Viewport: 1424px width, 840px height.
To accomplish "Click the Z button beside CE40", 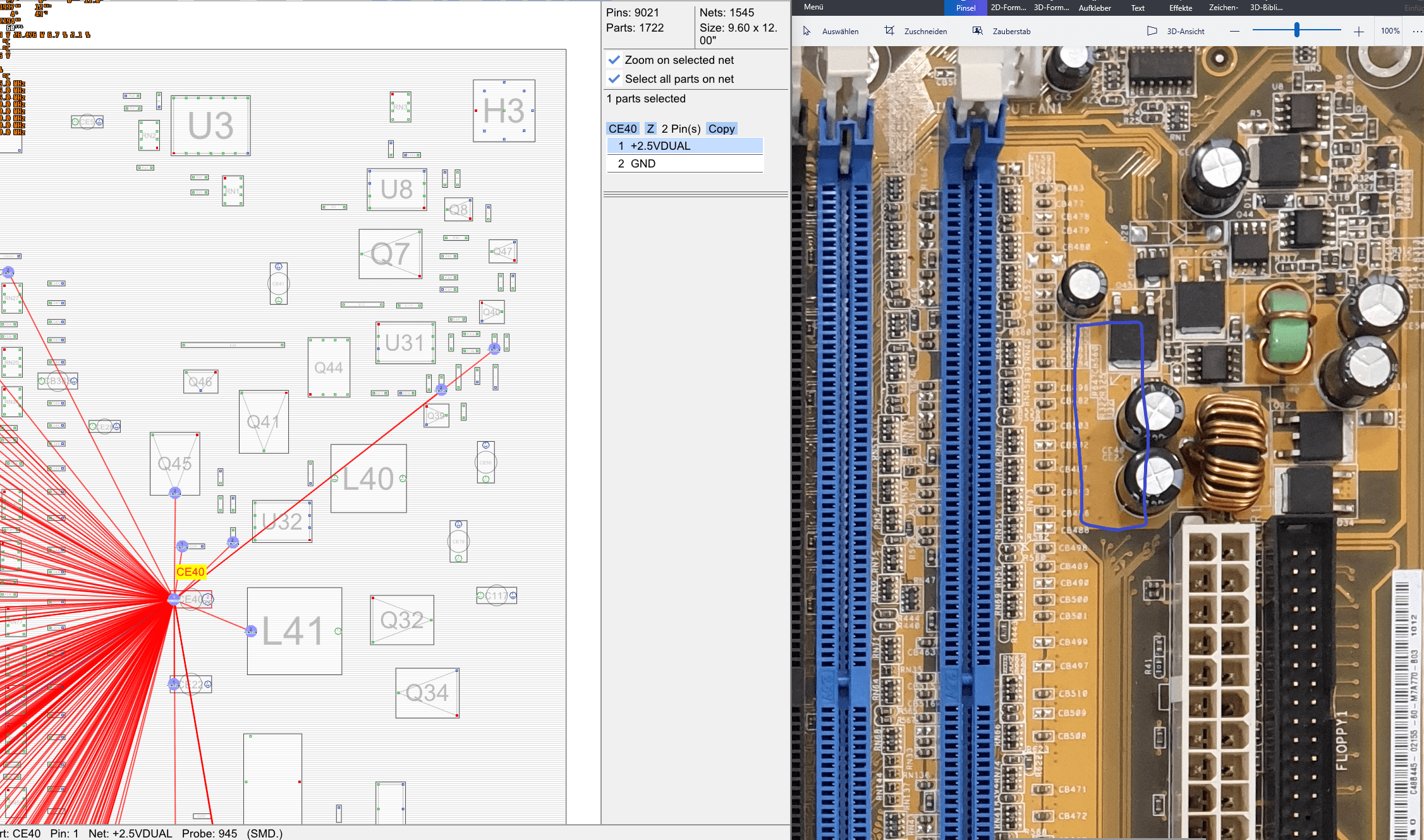I will click(x=650, y=129).
